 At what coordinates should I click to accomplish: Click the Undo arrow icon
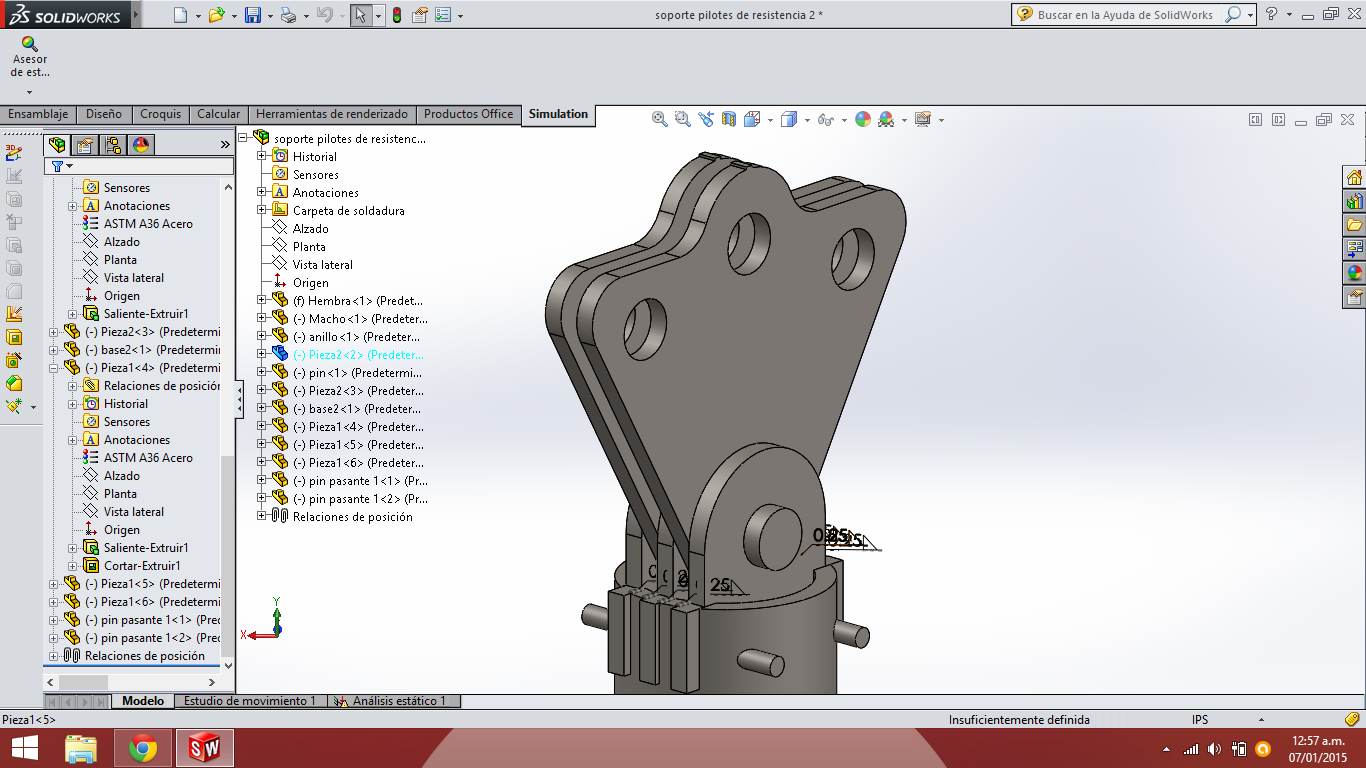pyautogui.click(x=323, y=15)
